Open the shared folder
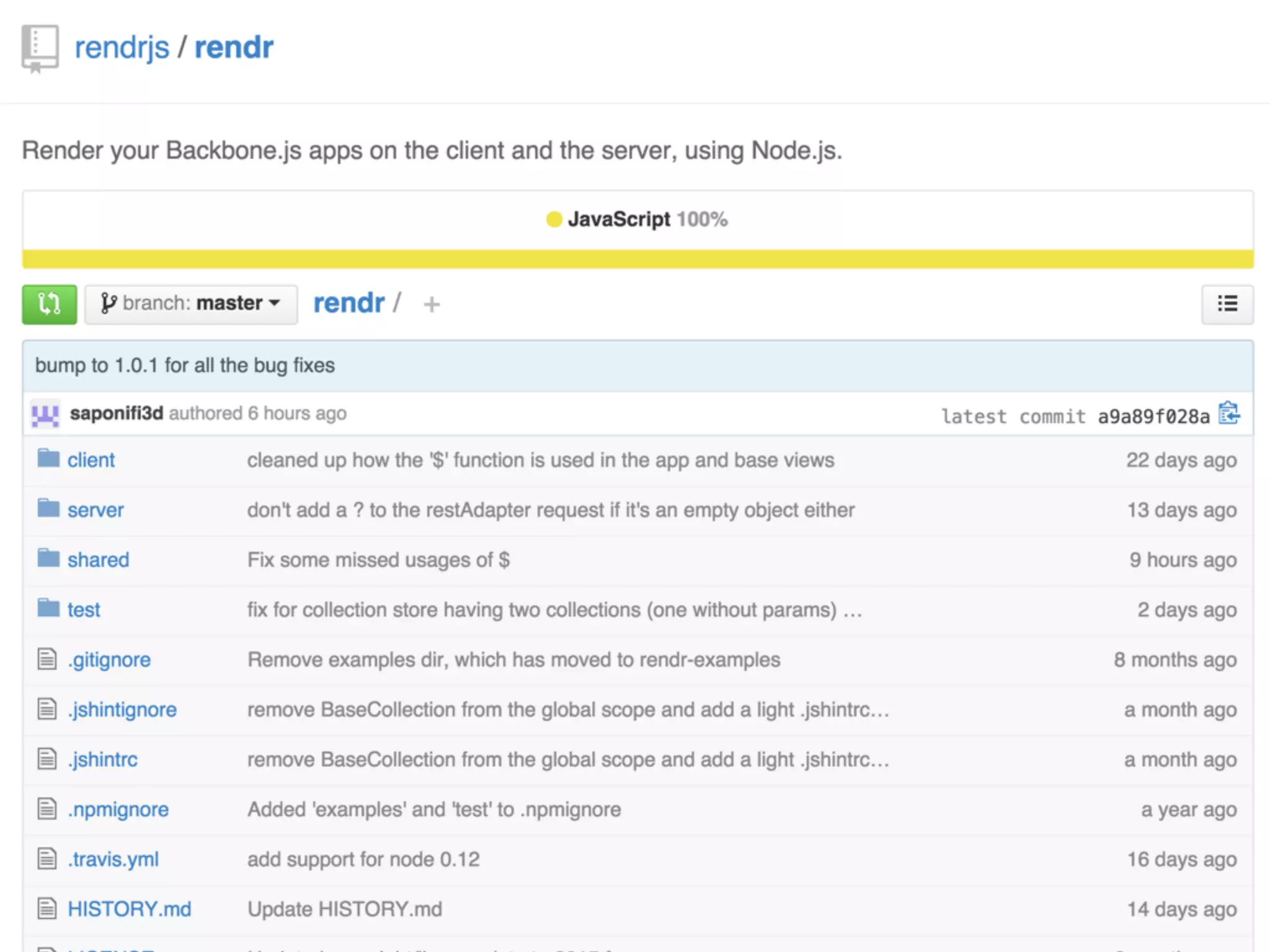 (99, 560)
